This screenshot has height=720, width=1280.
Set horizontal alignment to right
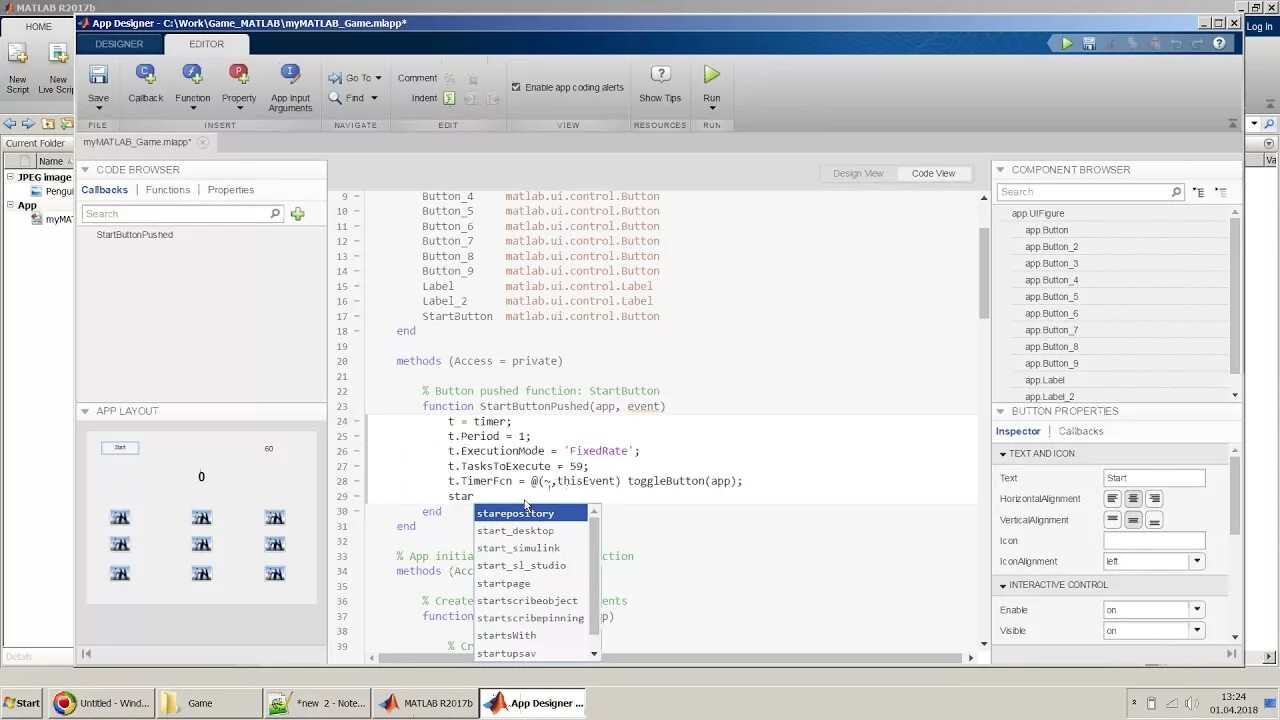pyautogui.click(x=1154, y=498)
